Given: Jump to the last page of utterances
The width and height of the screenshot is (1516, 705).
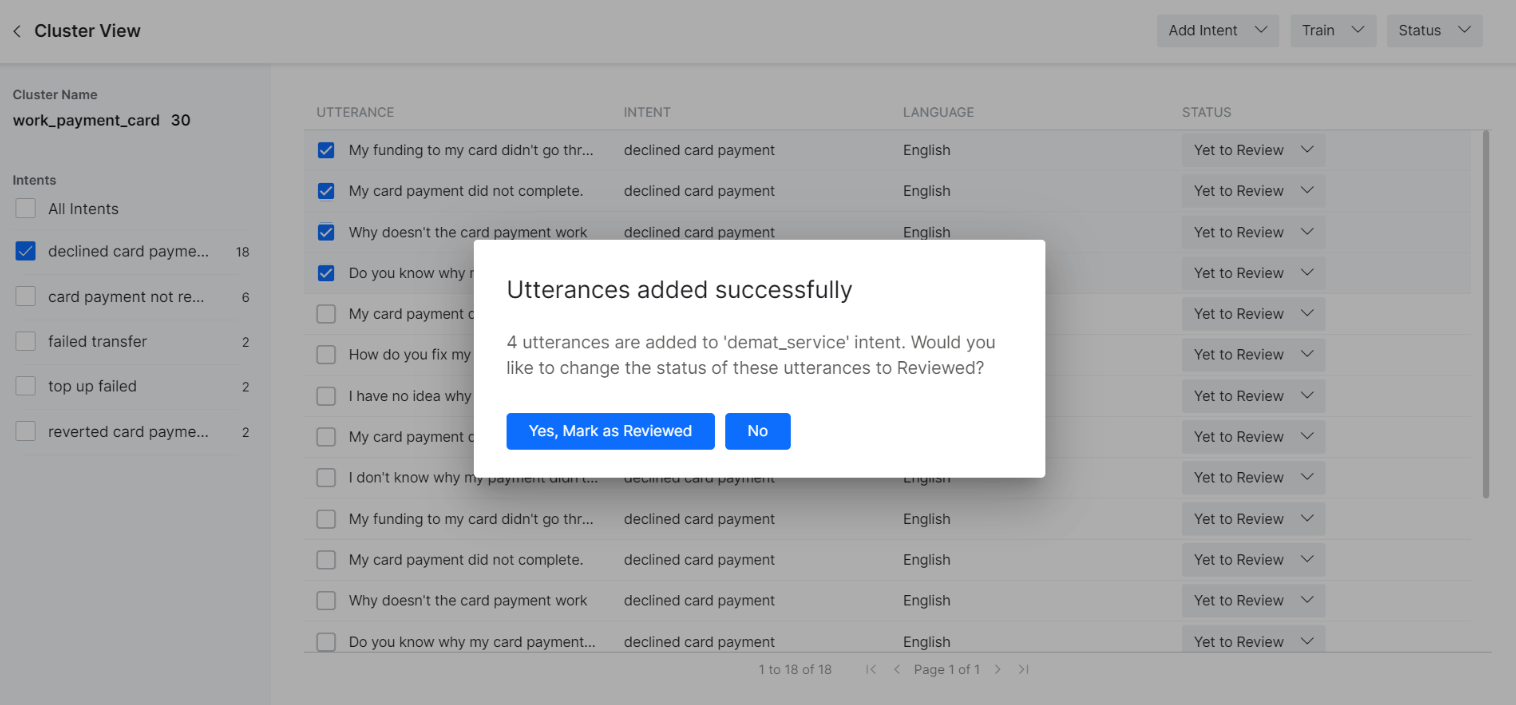Looking at the screenshot, I should pyautogui.click(x=1023, y=669).
